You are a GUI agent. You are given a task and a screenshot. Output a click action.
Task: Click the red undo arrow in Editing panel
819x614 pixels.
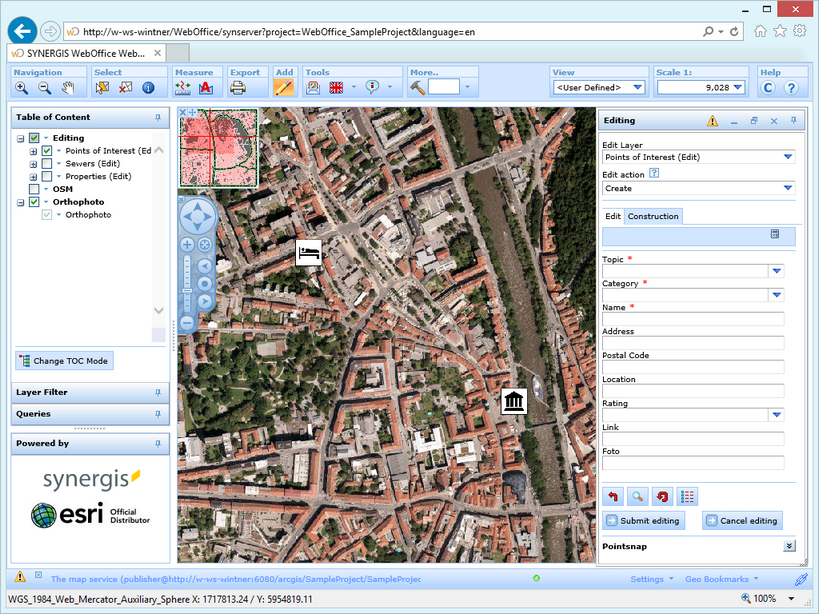point(613,496)
